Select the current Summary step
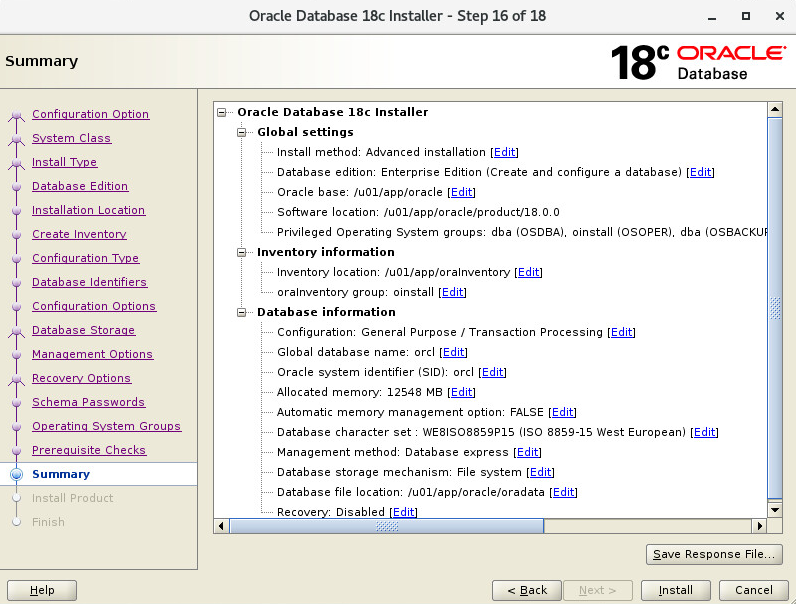 point(61,474)
